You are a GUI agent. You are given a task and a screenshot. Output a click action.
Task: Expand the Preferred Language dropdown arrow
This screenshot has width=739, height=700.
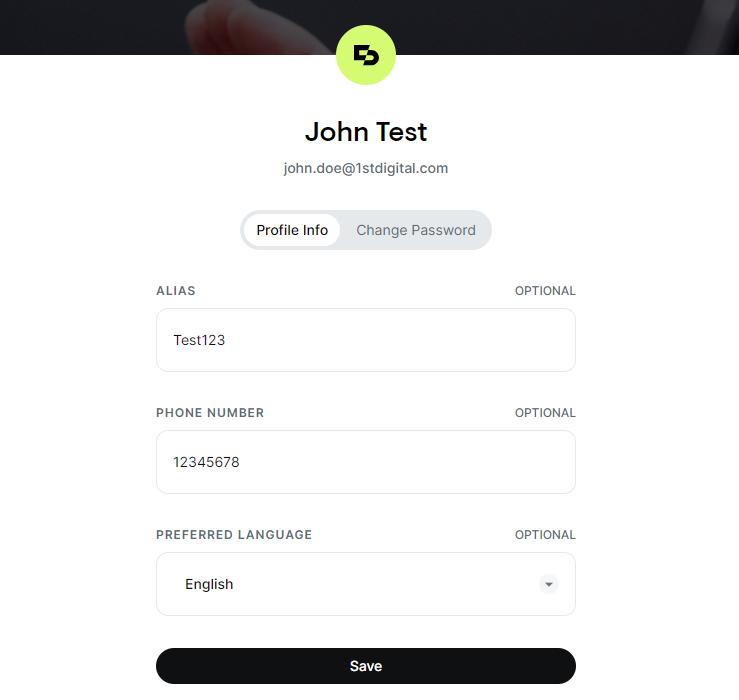(x=549, y=584)
